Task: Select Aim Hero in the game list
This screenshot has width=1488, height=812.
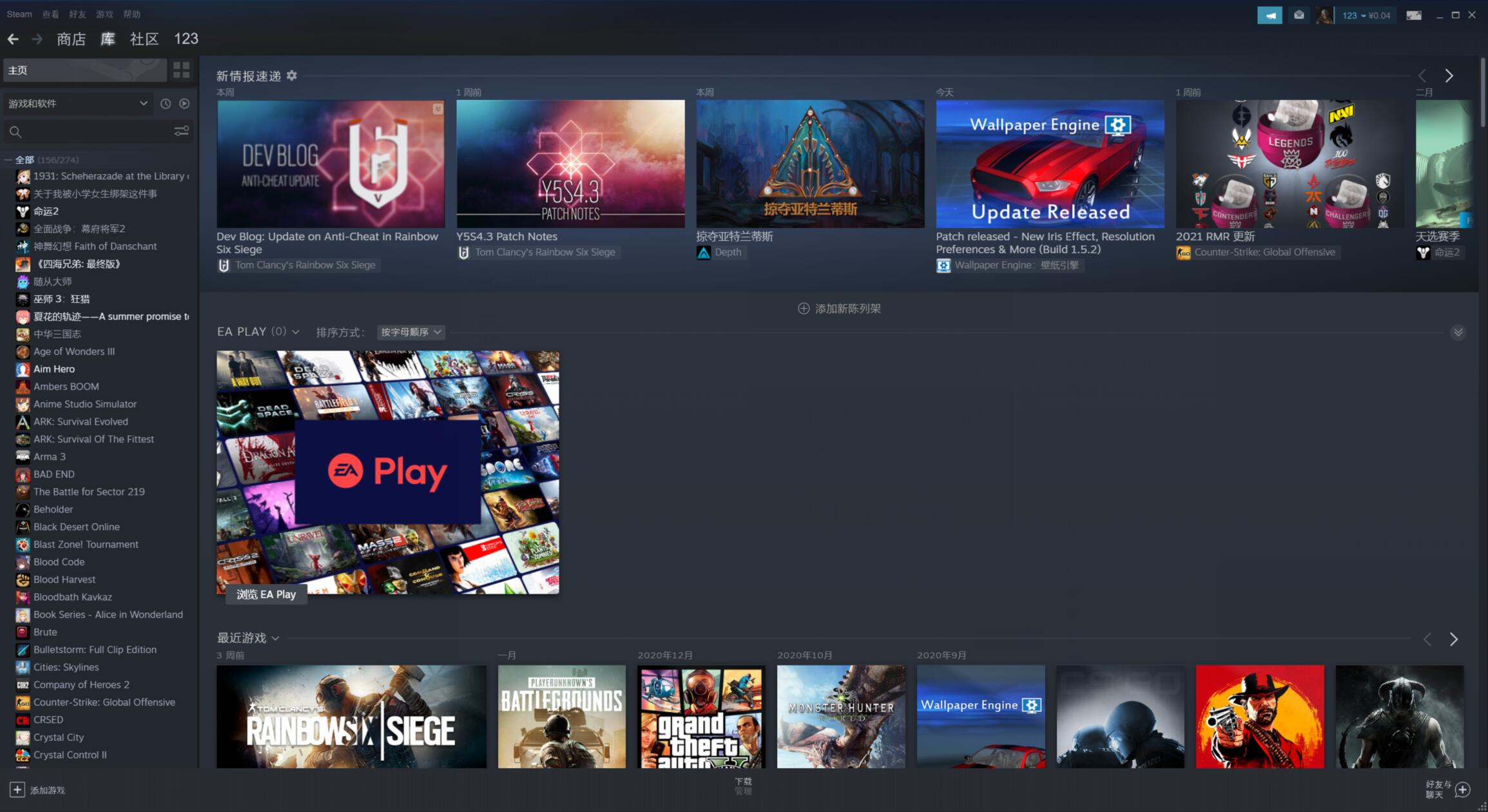Action: [54, 369]
